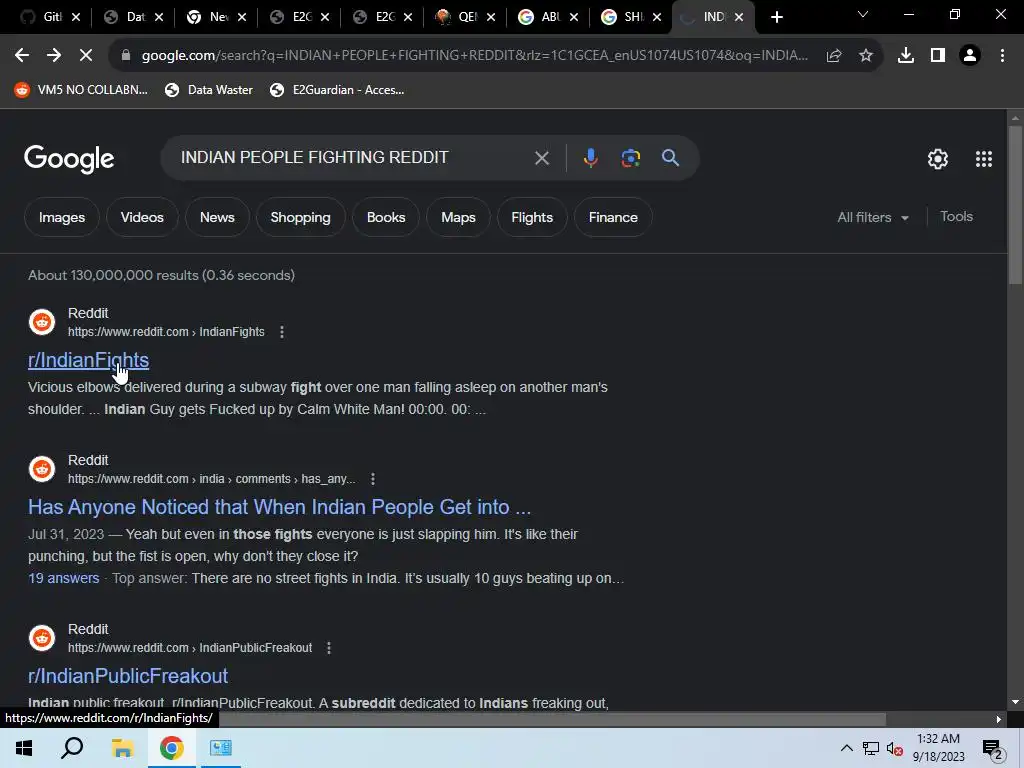View site info lock icon
Viewport: 1024px width, 768px height.
click(x=126, y=56)
